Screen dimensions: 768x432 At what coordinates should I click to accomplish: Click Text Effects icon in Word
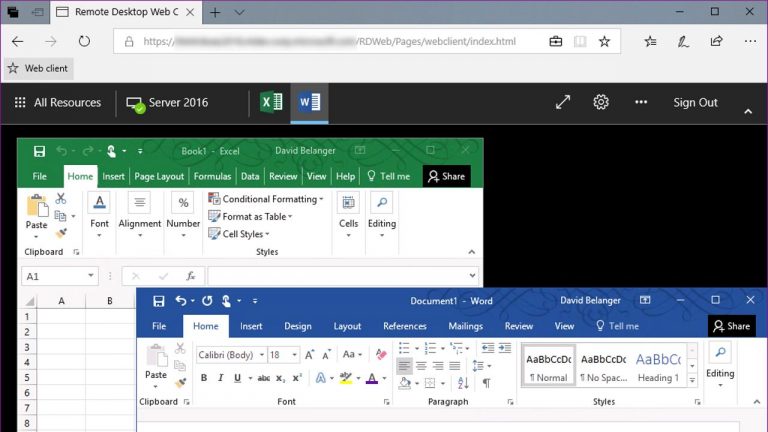click(x=321, y=378)
